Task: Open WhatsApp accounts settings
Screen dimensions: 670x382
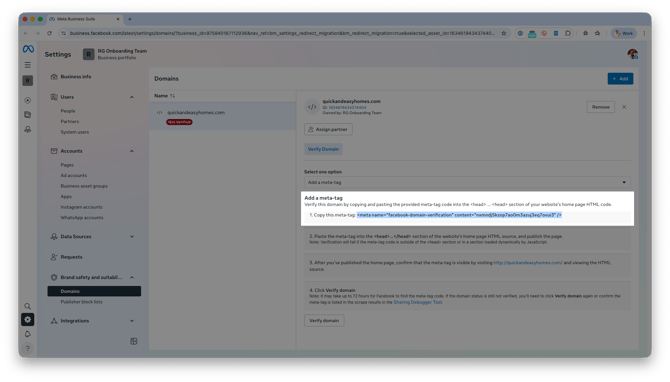Action: point(82,217)
